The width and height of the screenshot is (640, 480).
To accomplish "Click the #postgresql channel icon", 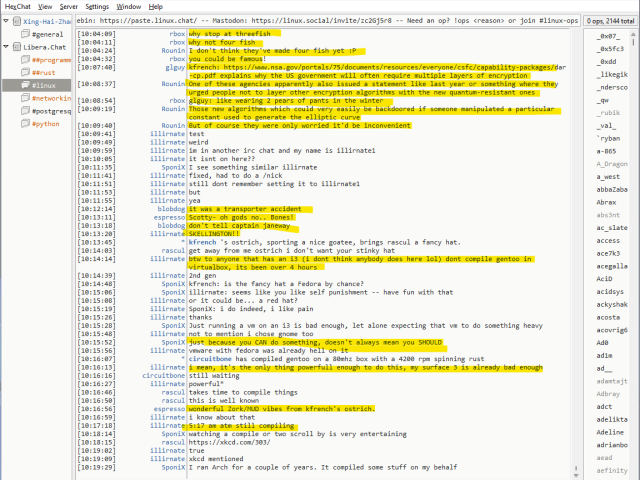I will point(23,112).
